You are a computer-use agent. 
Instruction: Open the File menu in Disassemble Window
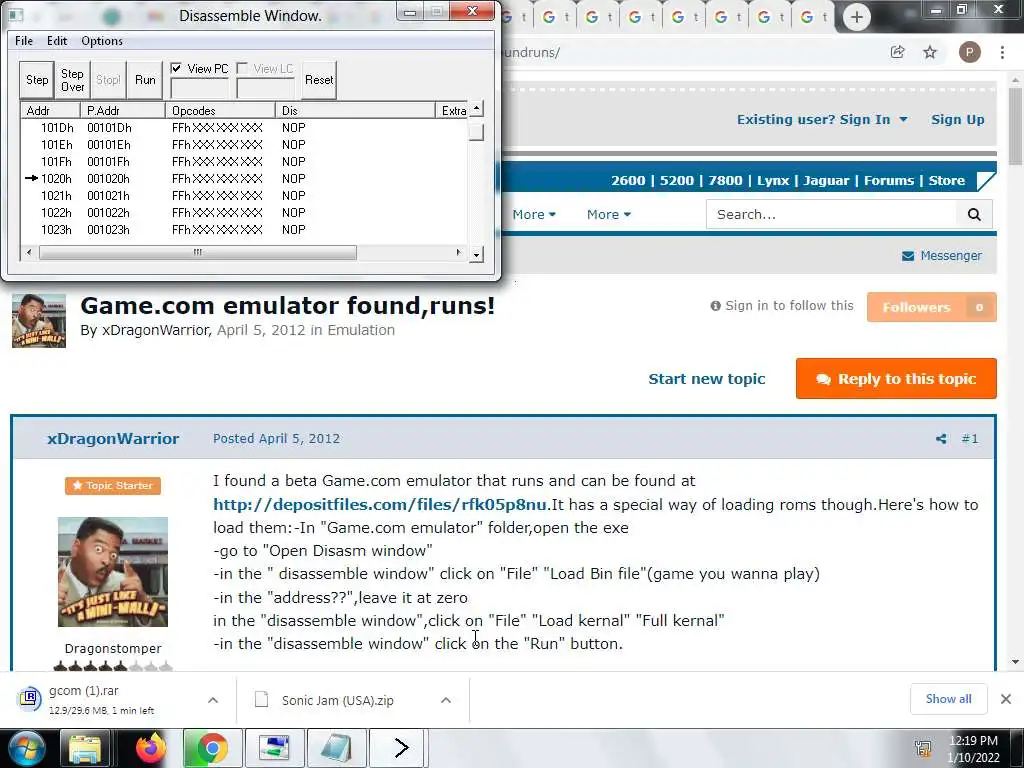(x=24, y=40)
